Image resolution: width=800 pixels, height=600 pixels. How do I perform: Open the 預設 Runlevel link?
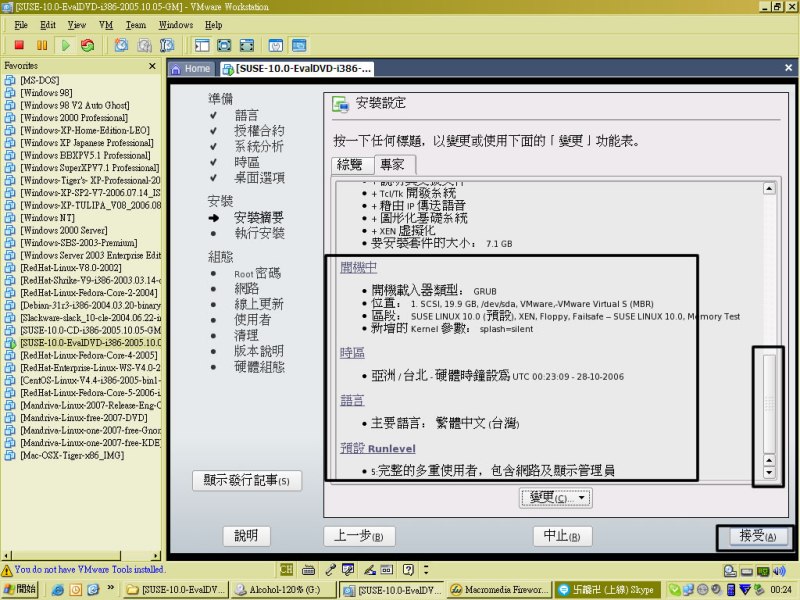[x=378, y=448]
